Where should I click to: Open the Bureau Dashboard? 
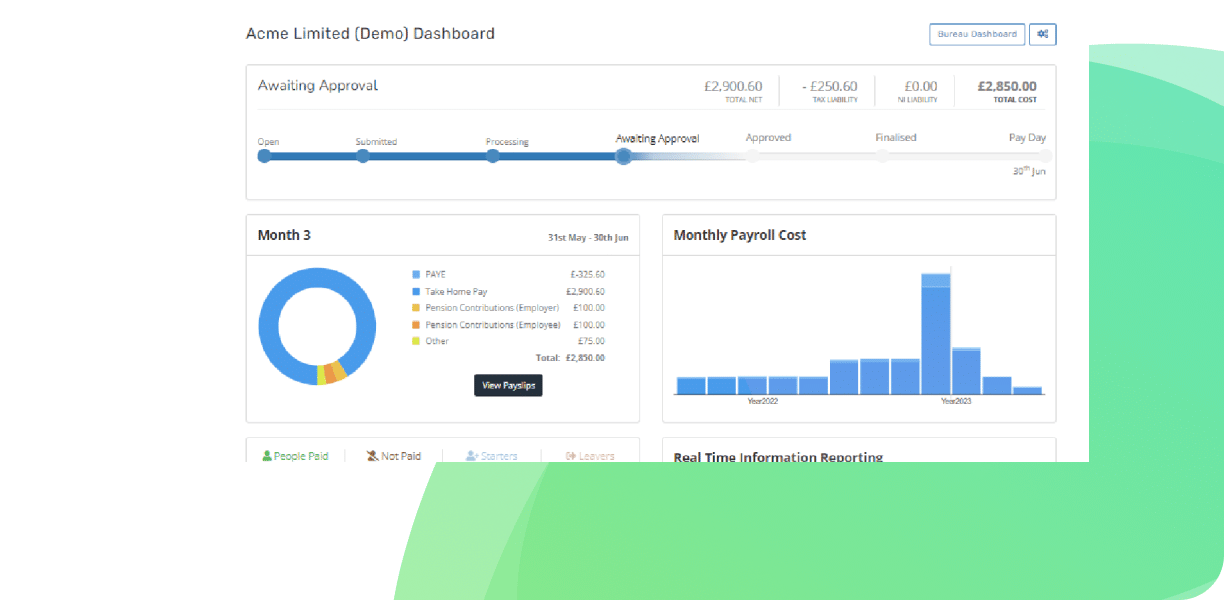[x=977, y=34]
